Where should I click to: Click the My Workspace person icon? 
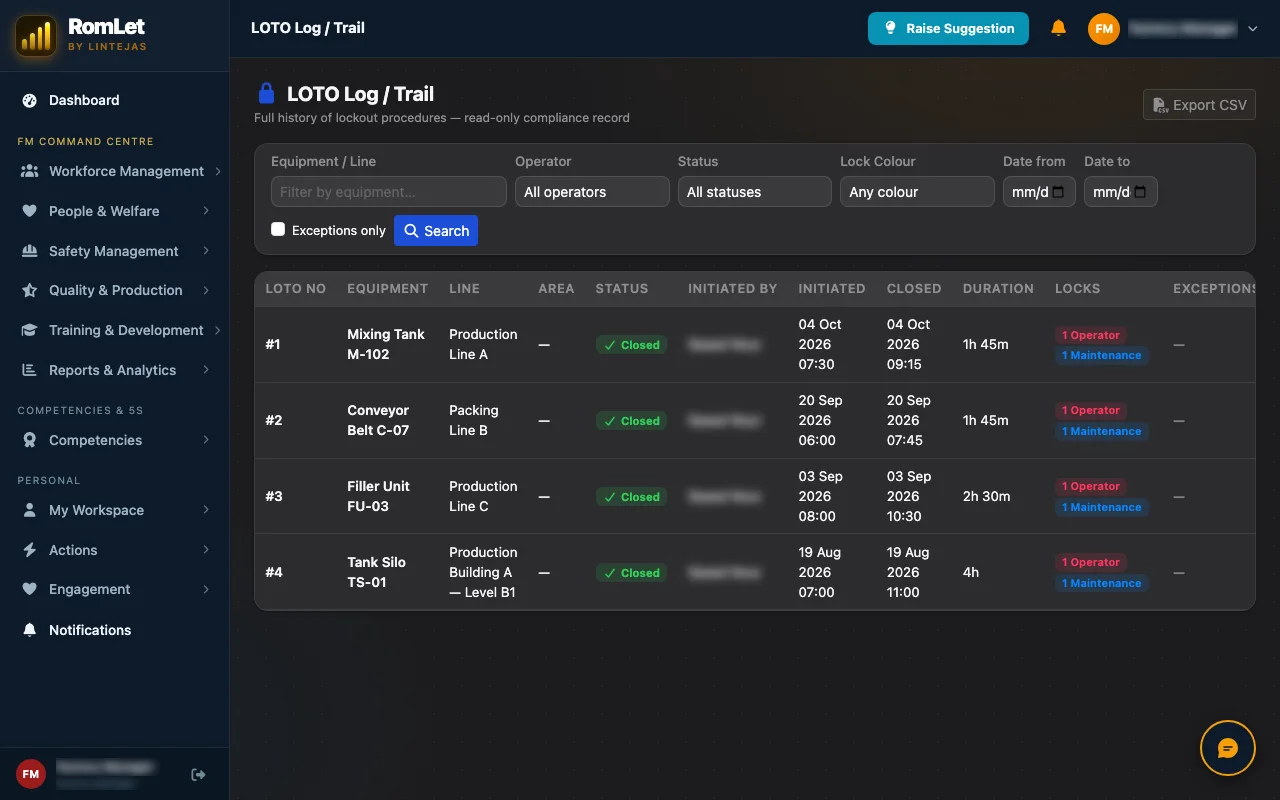click(29, 510)
